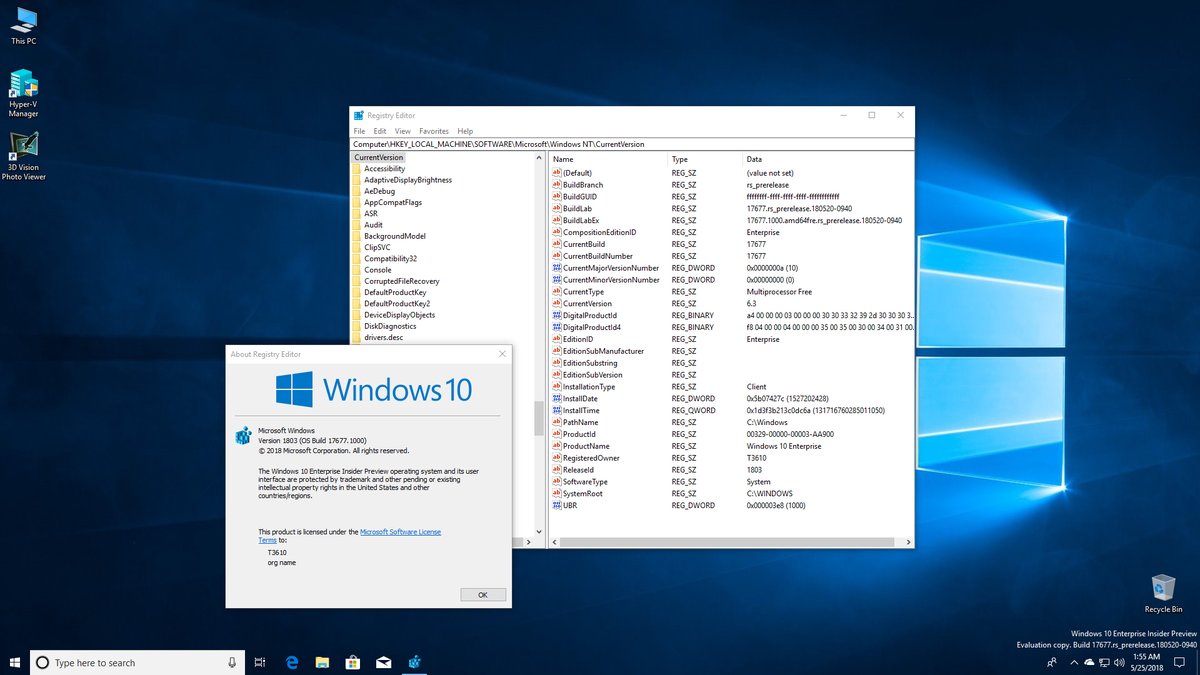Click the folder icon beside Accessibility key
The image size is (1200, 675).
357,169
